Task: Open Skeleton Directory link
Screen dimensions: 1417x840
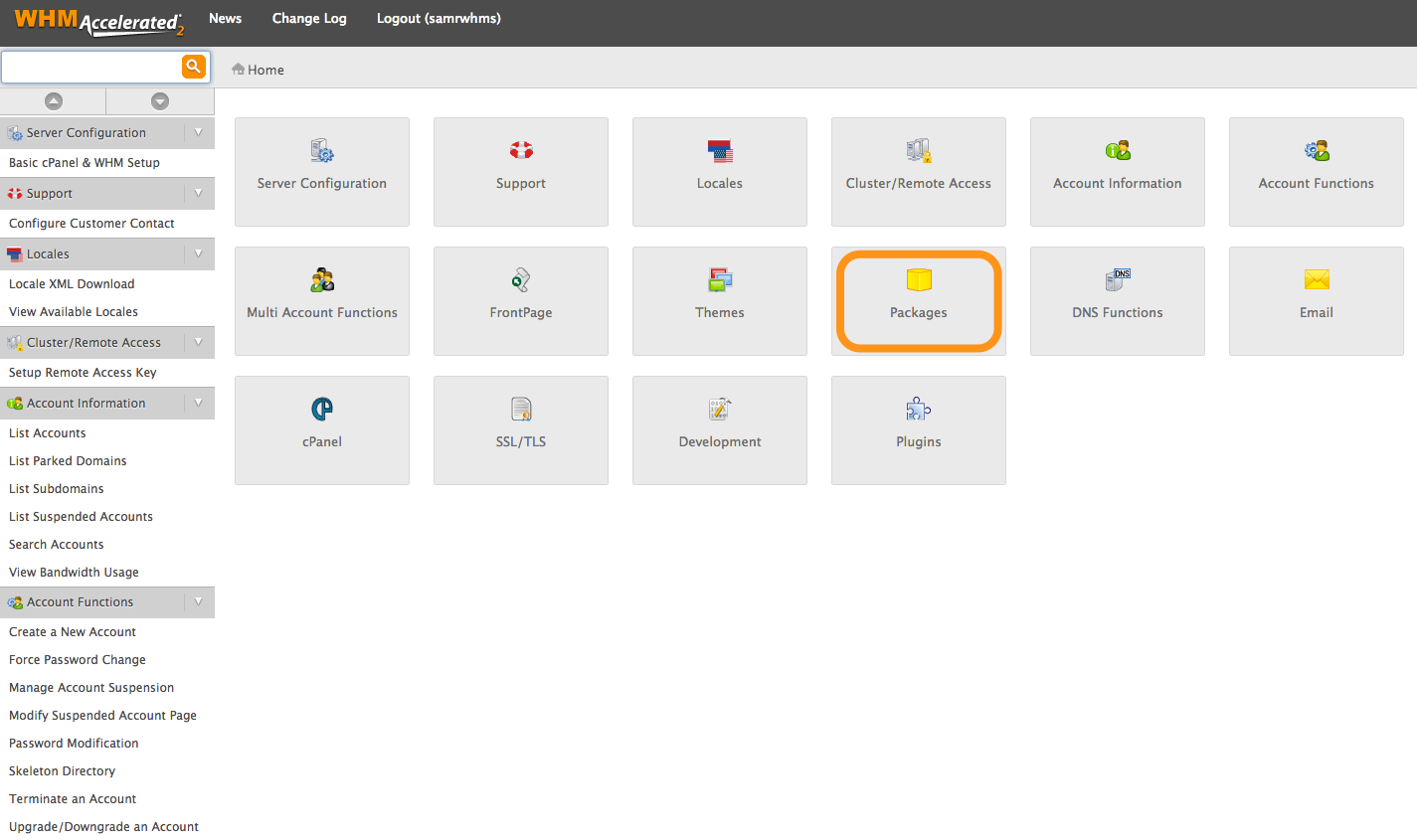Action: [x=62, y=771]
